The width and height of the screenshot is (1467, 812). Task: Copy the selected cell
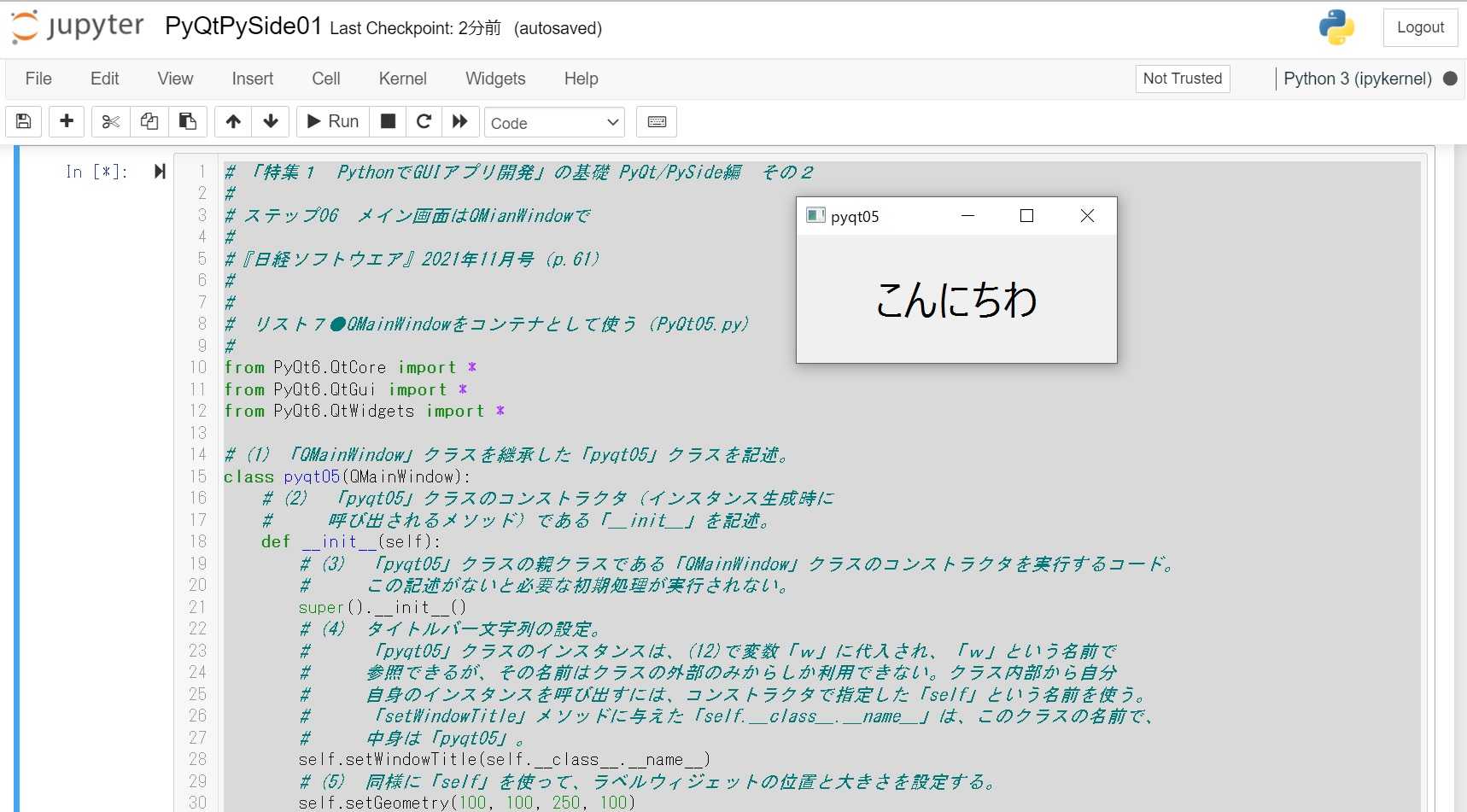[x=149, y=121]
